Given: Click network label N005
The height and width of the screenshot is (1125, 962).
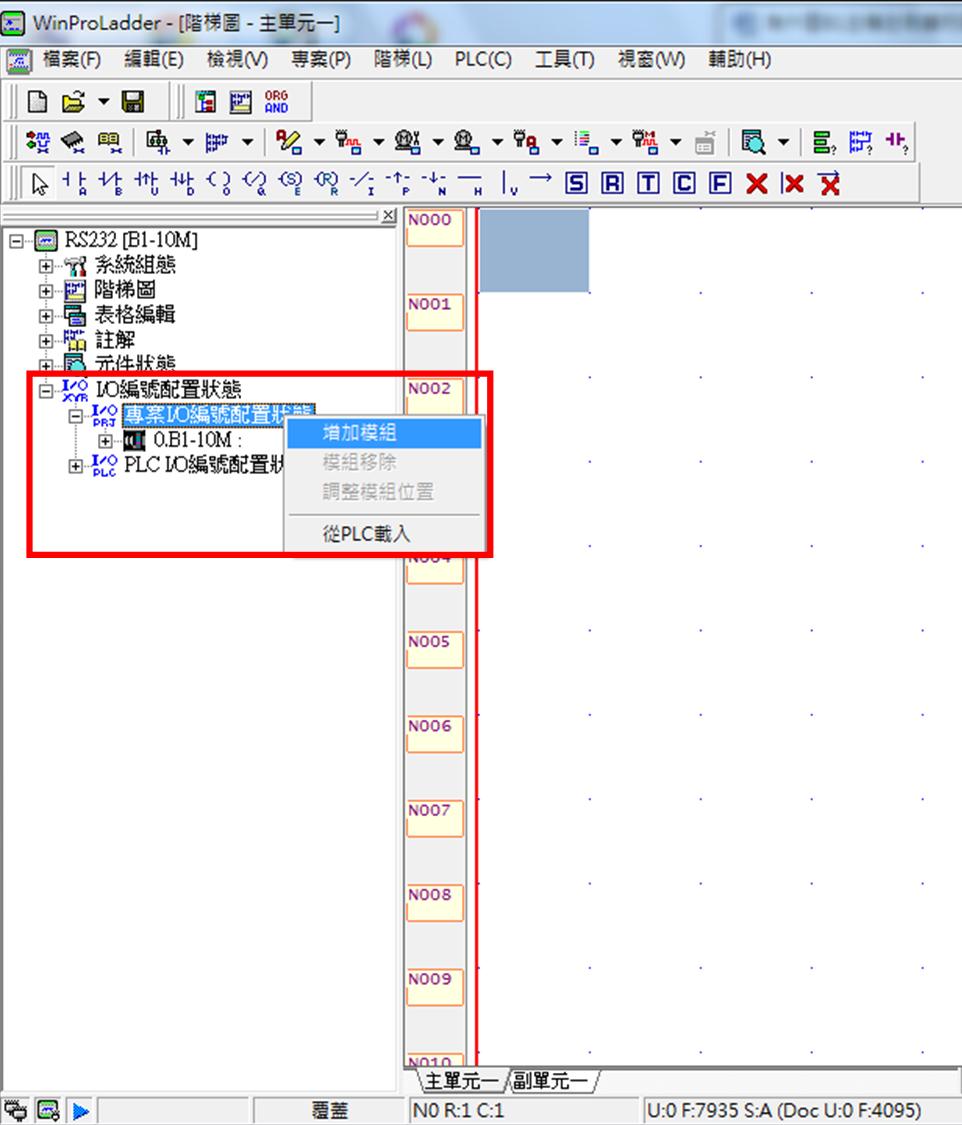Looking at the screenshot, I should (435, 649).
